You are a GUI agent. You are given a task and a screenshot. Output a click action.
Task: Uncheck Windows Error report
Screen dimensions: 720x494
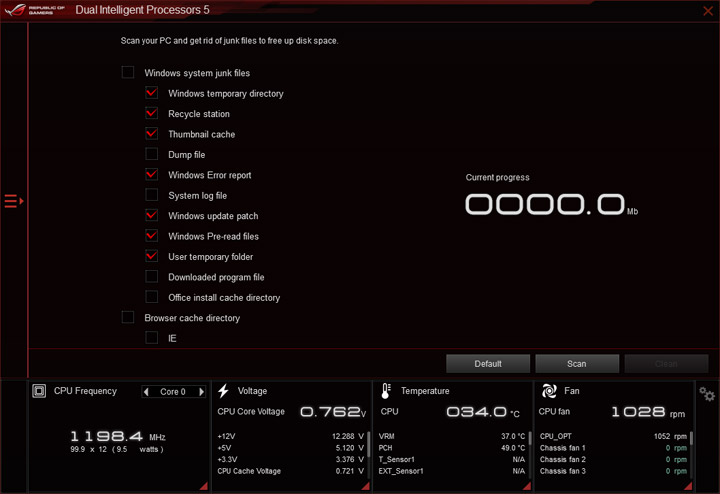pyautogui.click(x=152, y=175)
